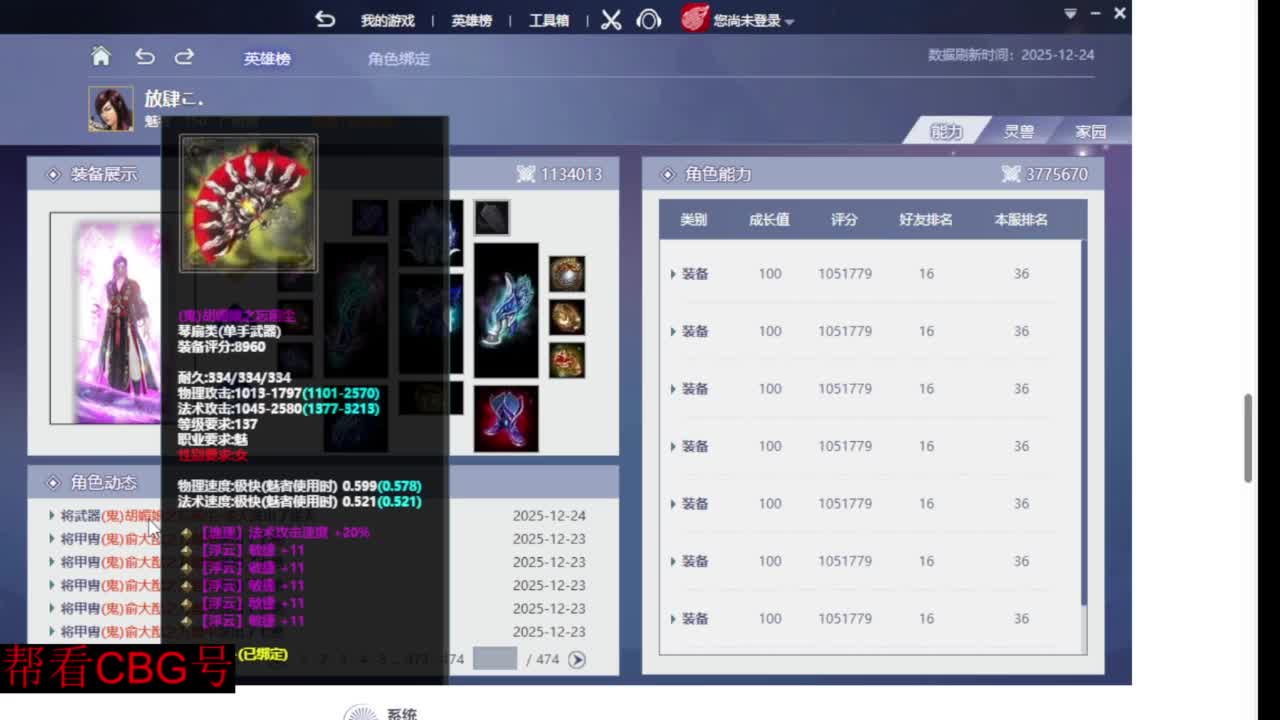
Task: Click the undo-style back arrow beside home
Action: pyautogui.click(x=145, y=57)
